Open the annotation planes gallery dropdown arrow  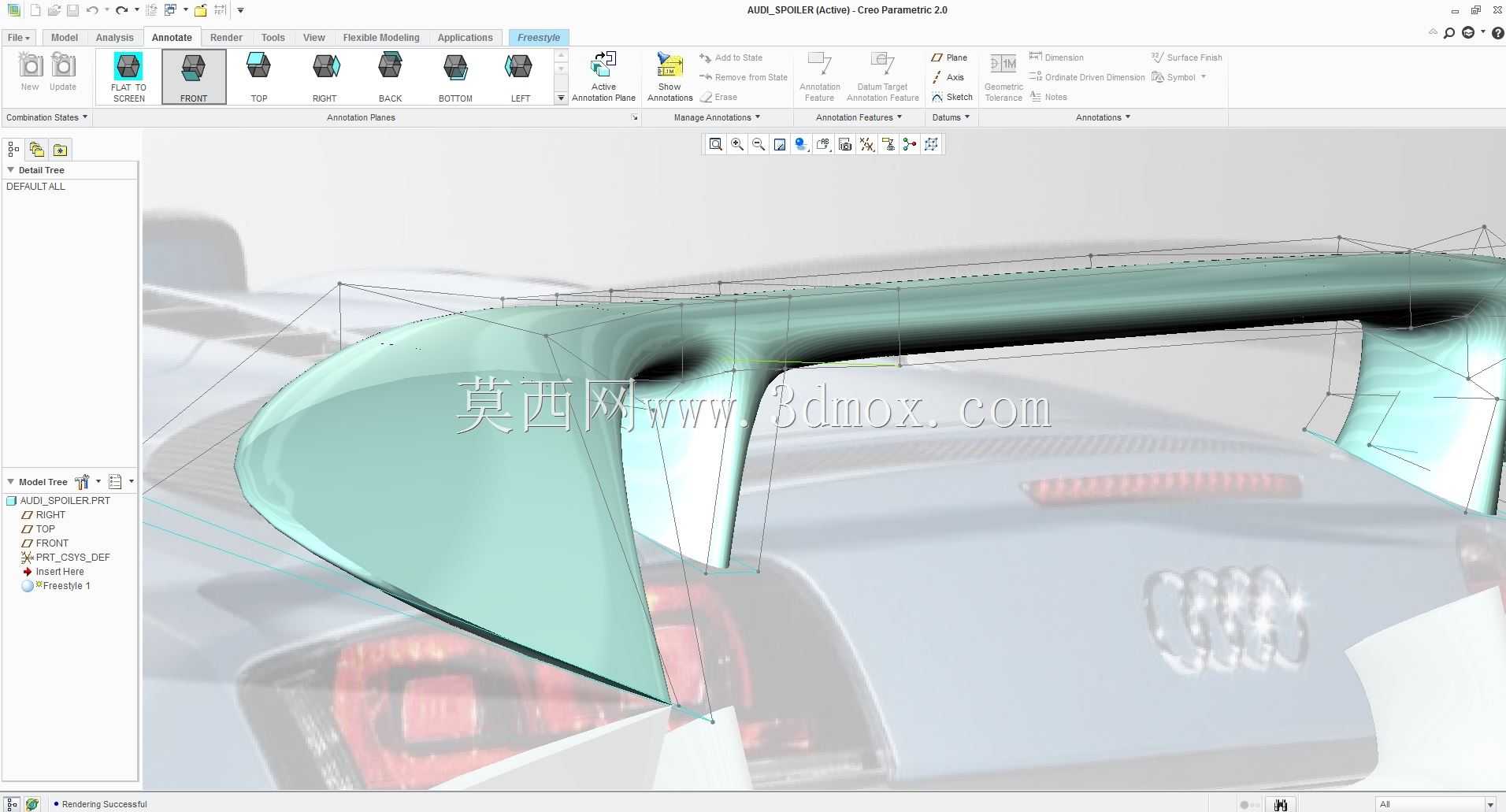pos(561,98)
